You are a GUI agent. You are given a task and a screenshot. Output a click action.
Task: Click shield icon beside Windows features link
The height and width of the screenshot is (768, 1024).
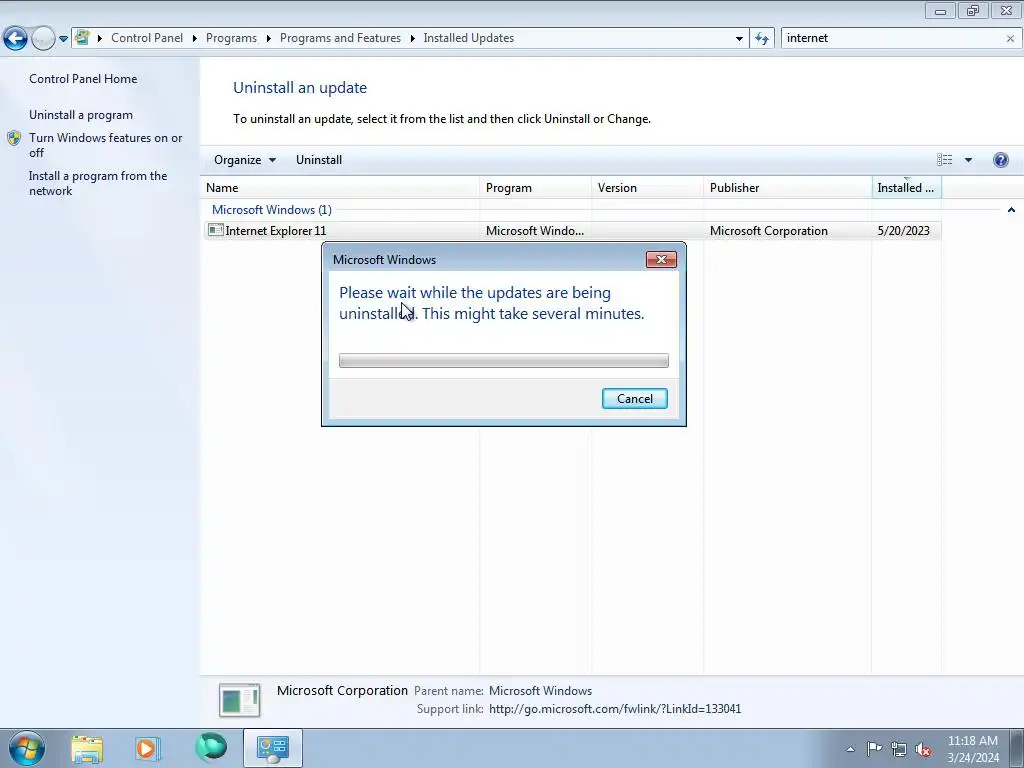(14, 138)
